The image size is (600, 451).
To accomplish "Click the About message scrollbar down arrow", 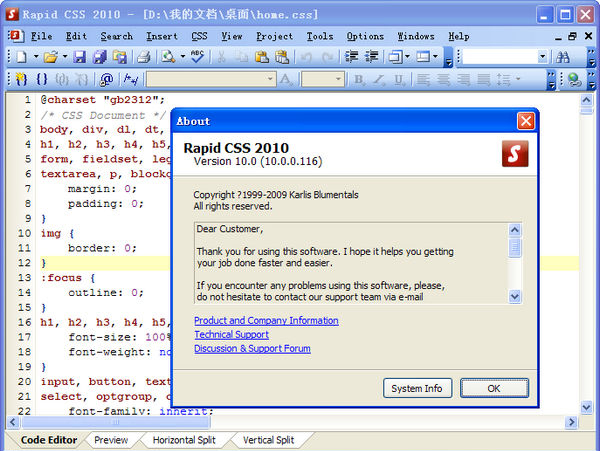I will click(515, 296).
